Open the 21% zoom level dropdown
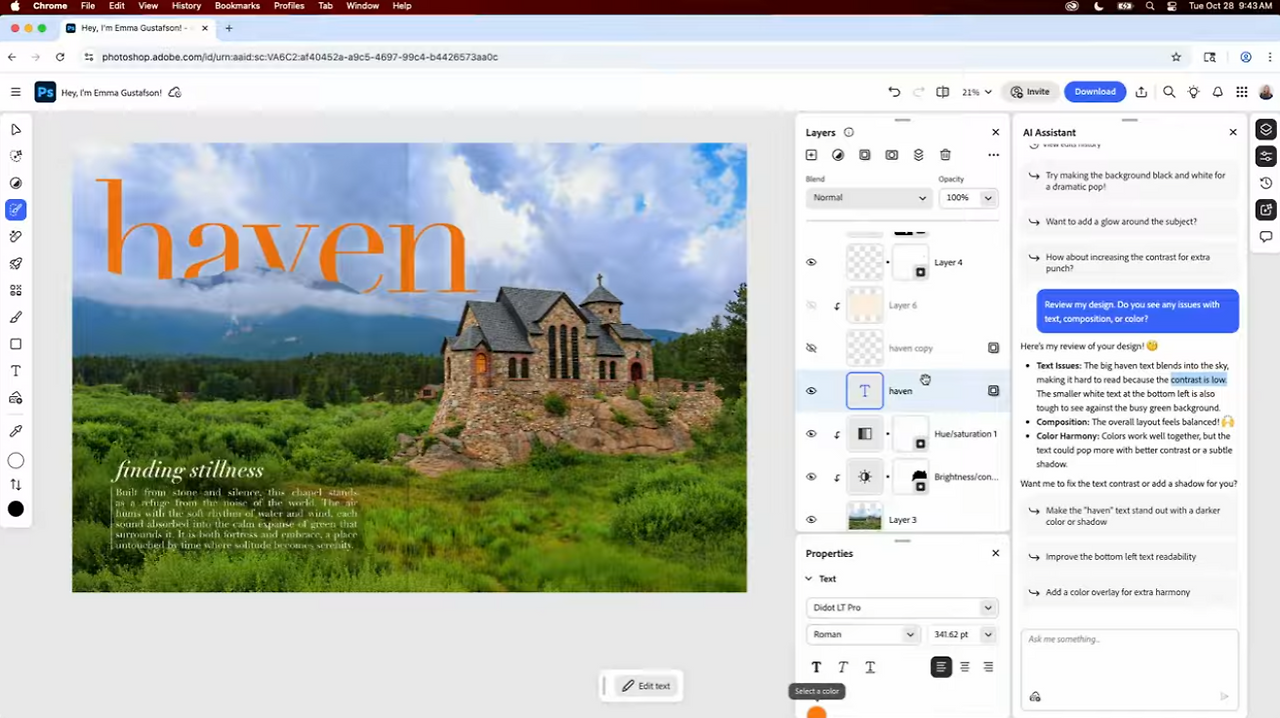Image resolution: width=1280 pixels, height=718 pixels. (977, 92)
